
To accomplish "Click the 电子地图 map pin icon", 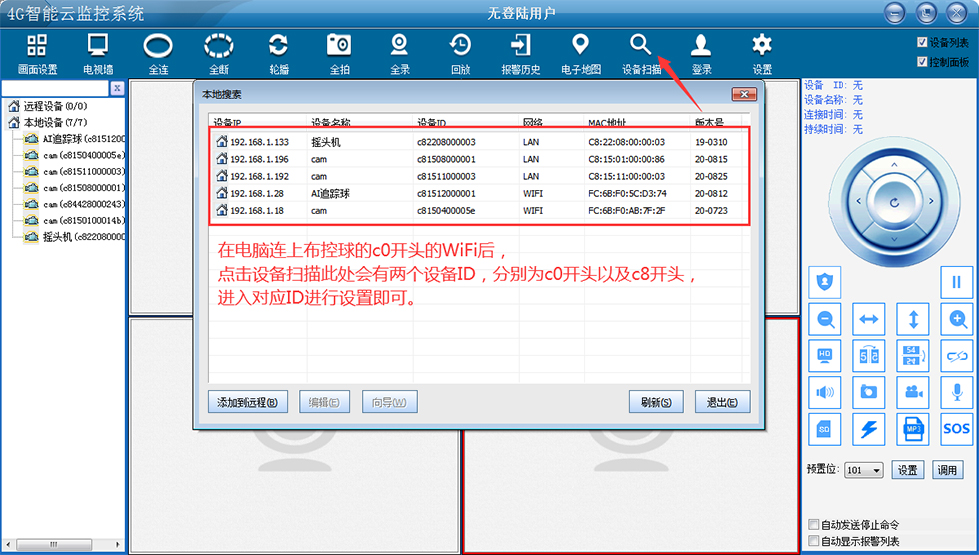I will (580, 53).
